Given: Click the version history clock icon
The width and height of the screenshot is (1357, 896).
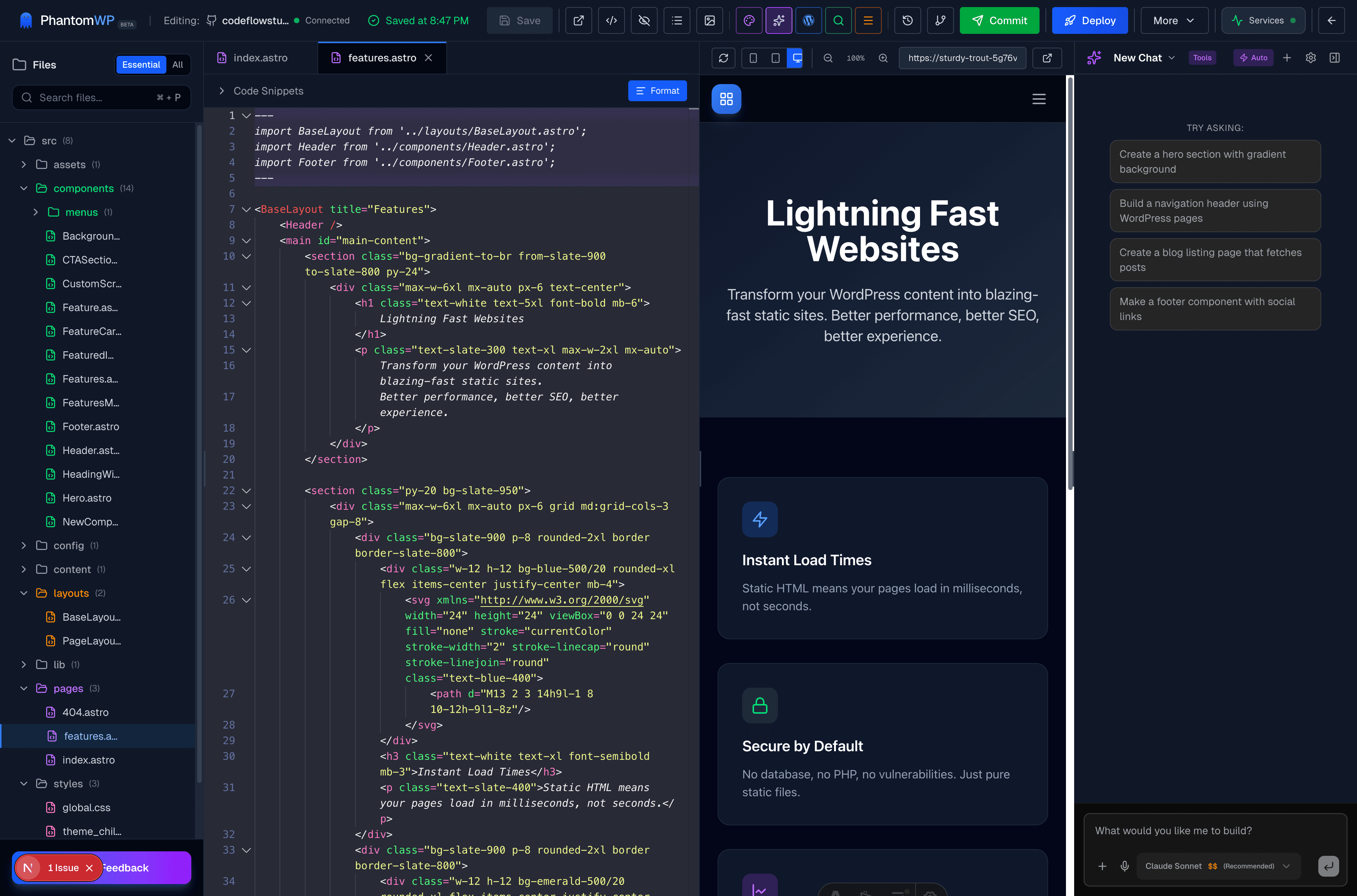Looking at the screenshot, I should tap(907, 20).
